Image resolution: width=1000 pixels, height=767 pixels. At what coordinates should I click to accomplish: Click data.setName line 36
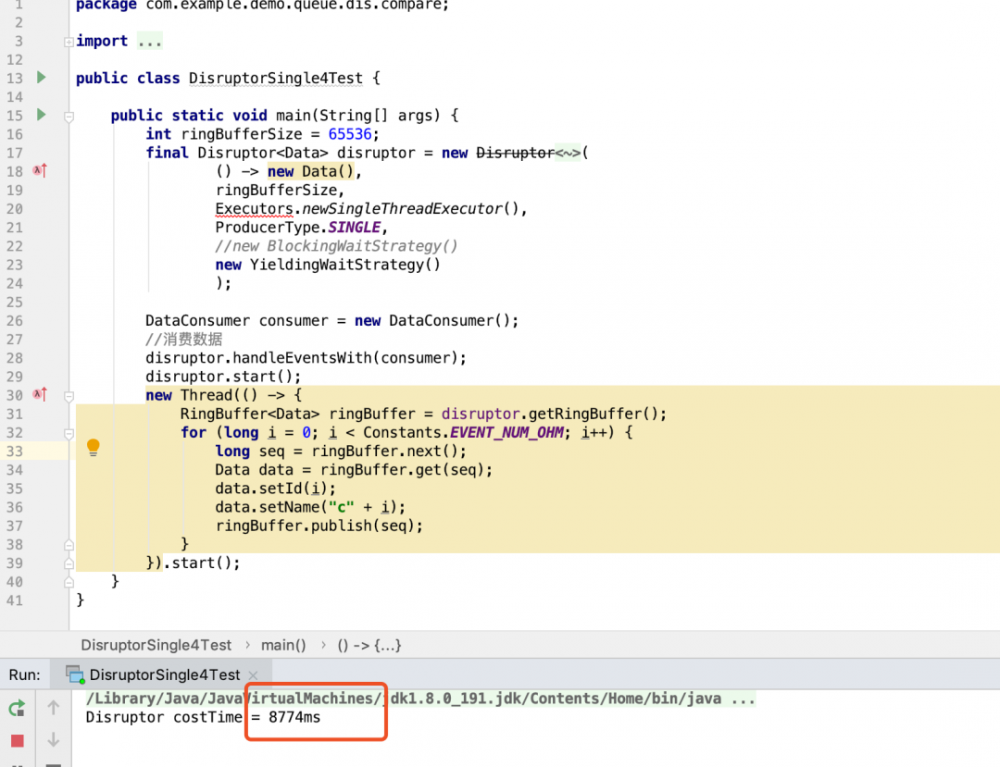[x=310, y=508]
